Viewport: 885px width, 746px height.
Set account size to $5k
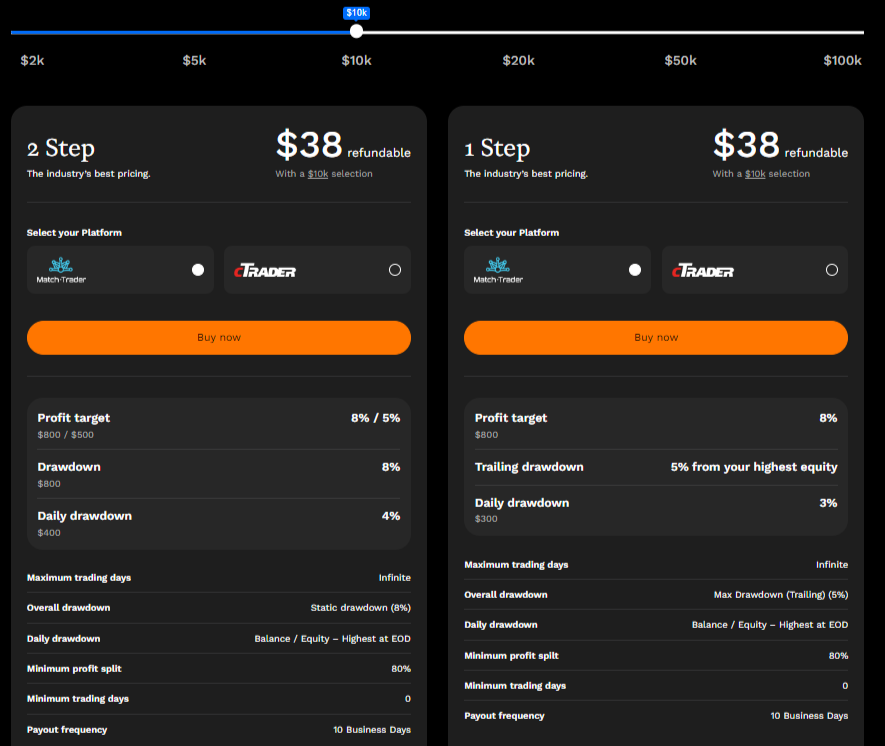tap(194, 60)
